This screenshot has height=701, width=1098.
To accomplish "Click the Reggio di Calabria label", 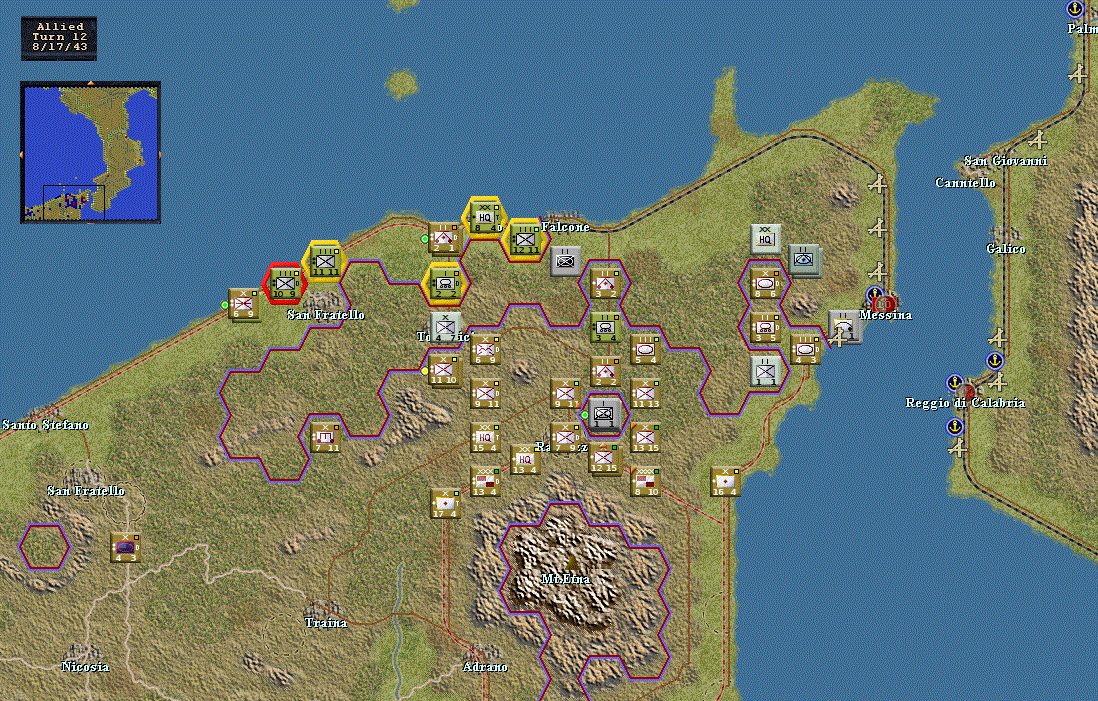I will [x=965, y=403].
